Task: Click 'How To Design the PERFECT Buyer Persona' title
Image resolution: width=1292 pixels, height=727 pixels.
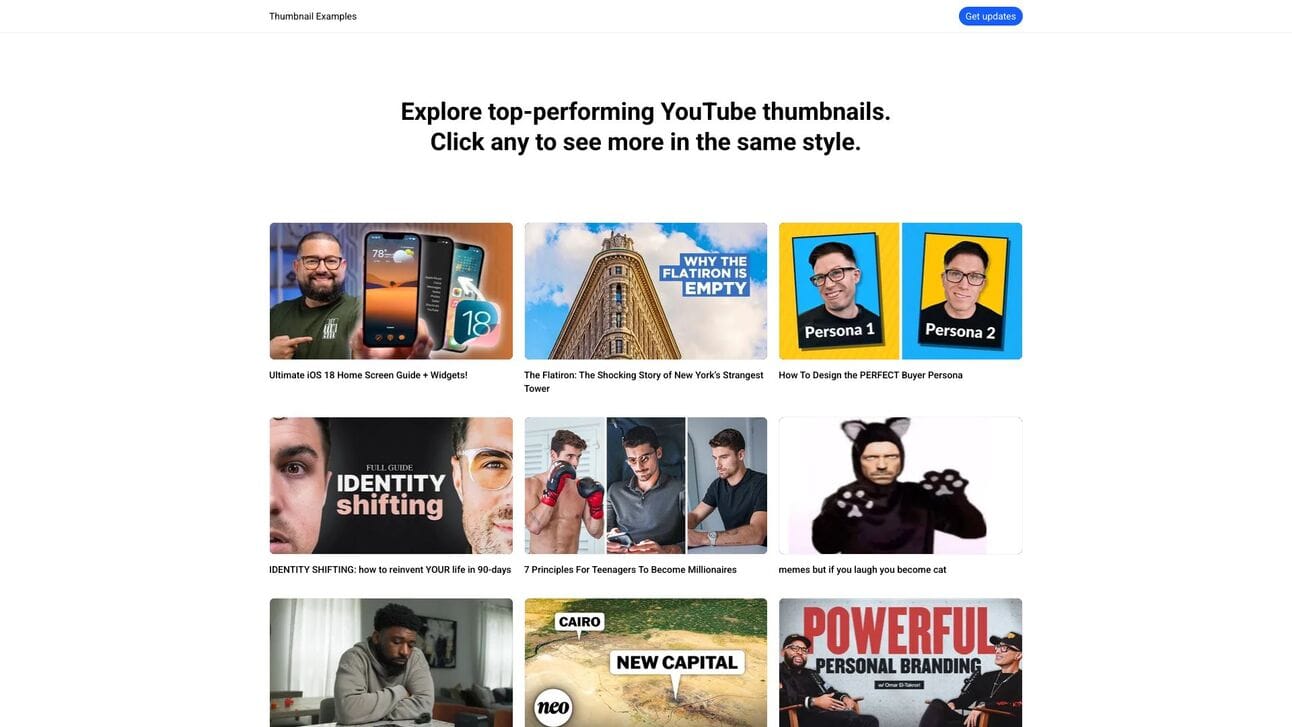Action: pos(871,375)
